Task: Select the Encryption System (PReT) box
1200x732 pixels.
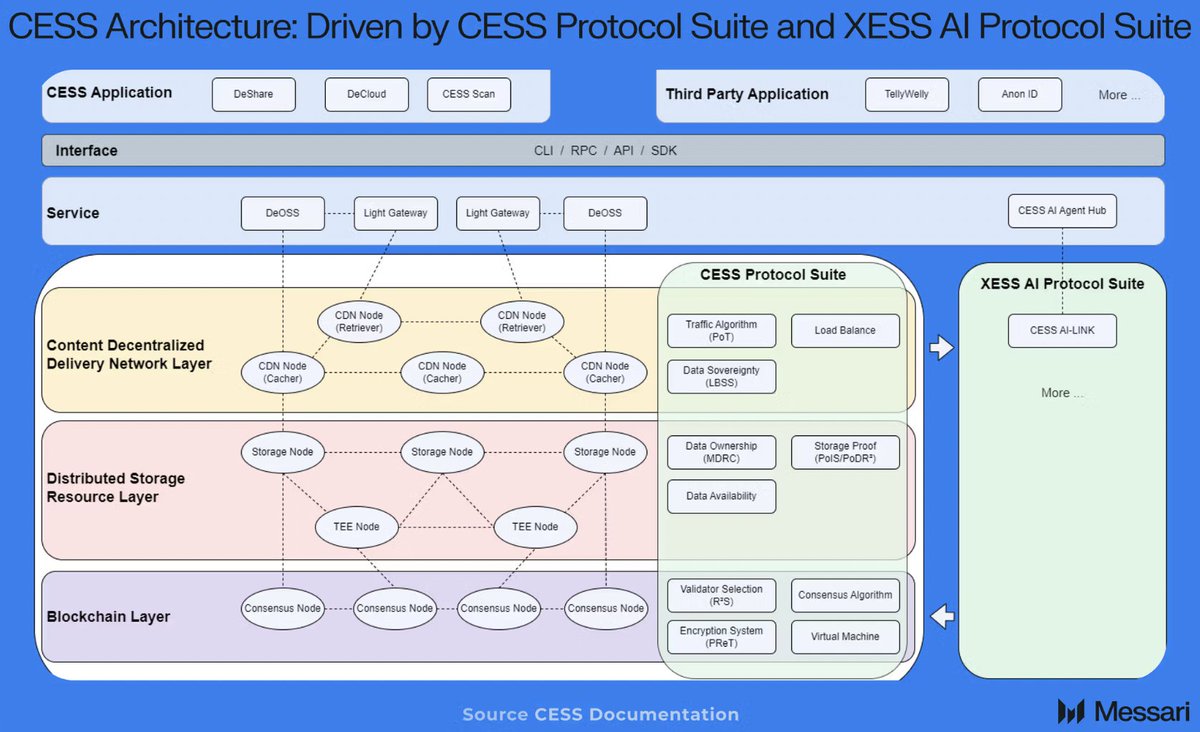Action: click(x=721, y=637)
